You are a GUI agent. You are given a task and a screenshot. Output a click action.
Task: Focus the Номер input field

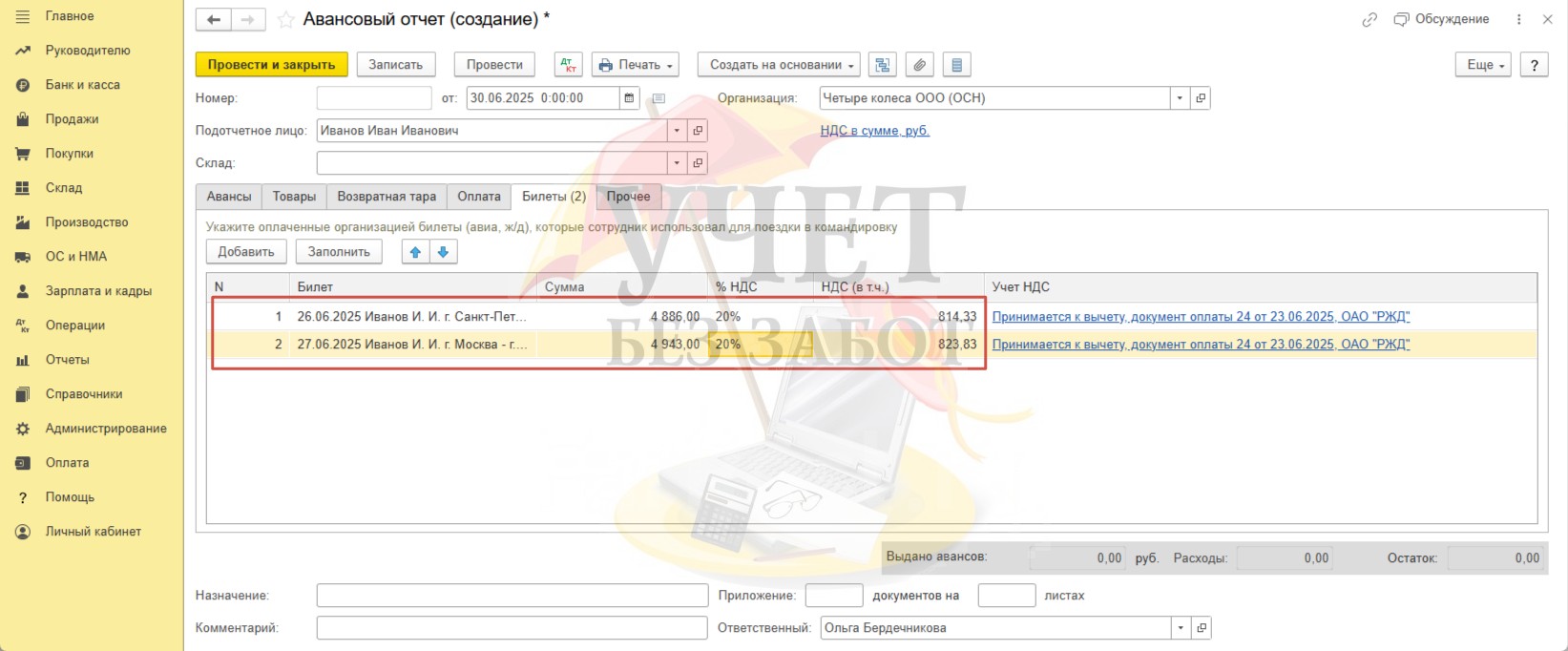[x=374, y=98]
